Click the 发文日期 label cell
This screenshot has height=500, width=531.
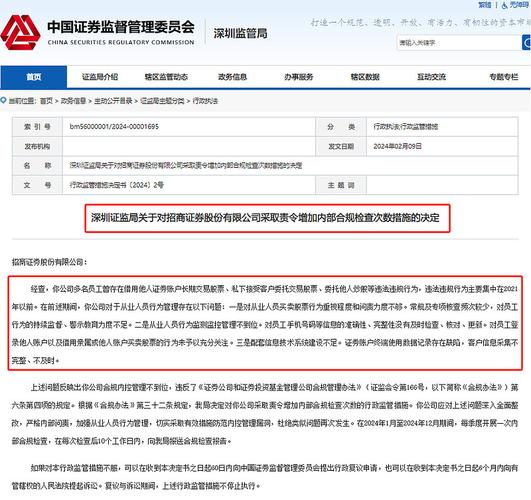(341, 146)
